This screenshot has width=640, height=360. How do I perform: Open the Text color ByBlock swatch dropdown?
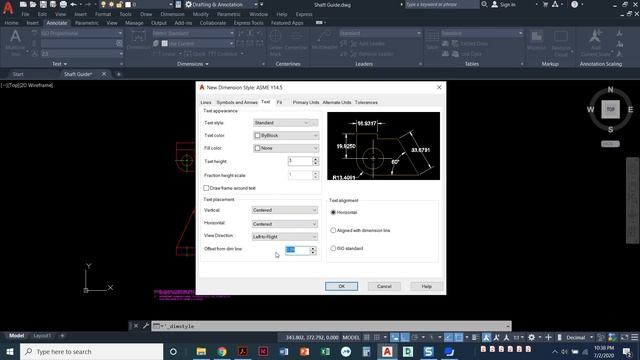[x=286, y=136]
